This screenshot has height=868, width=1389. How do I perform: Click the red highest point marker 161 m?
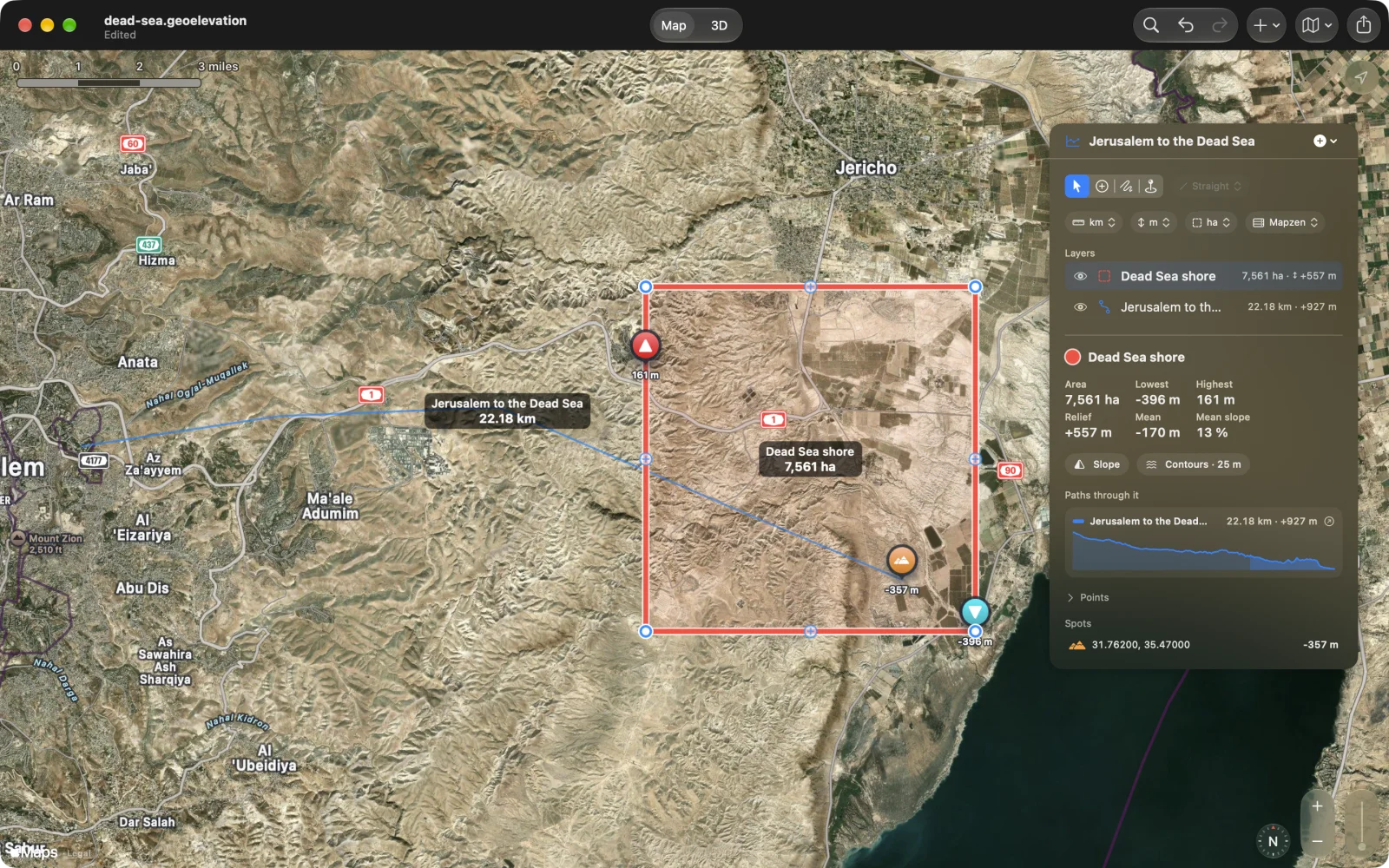click(645, 345)
